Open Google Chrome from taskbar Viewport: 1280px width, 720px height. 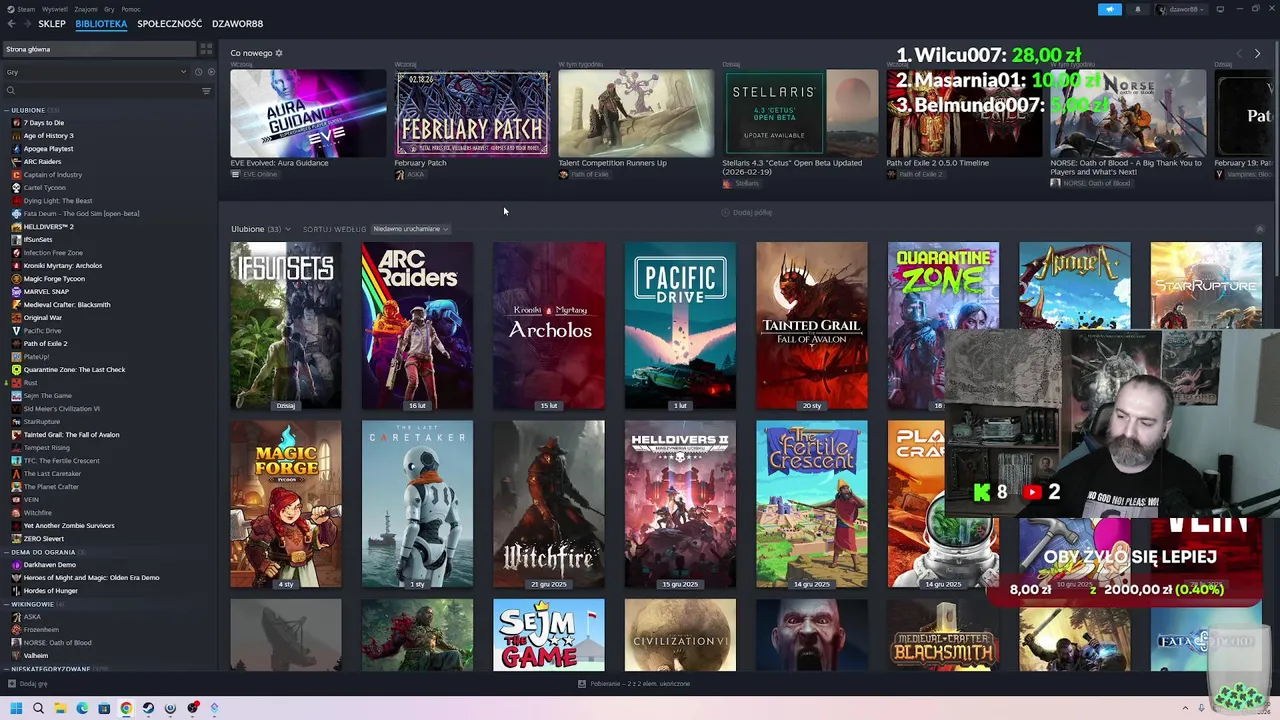click(126, 708)
